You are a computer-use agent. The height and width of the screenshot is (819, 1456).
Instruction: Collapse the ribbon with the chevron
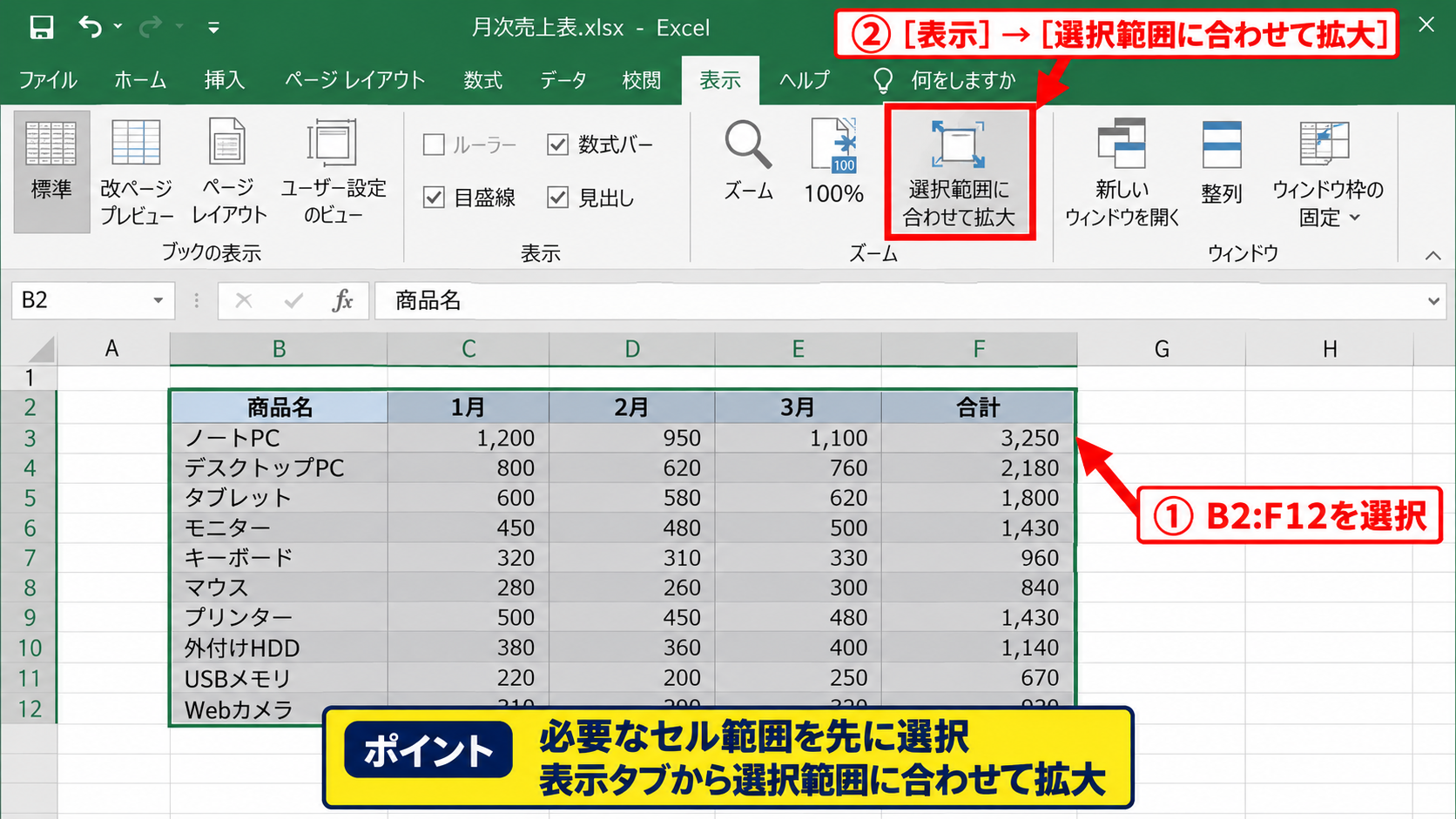coord(1432,255)
